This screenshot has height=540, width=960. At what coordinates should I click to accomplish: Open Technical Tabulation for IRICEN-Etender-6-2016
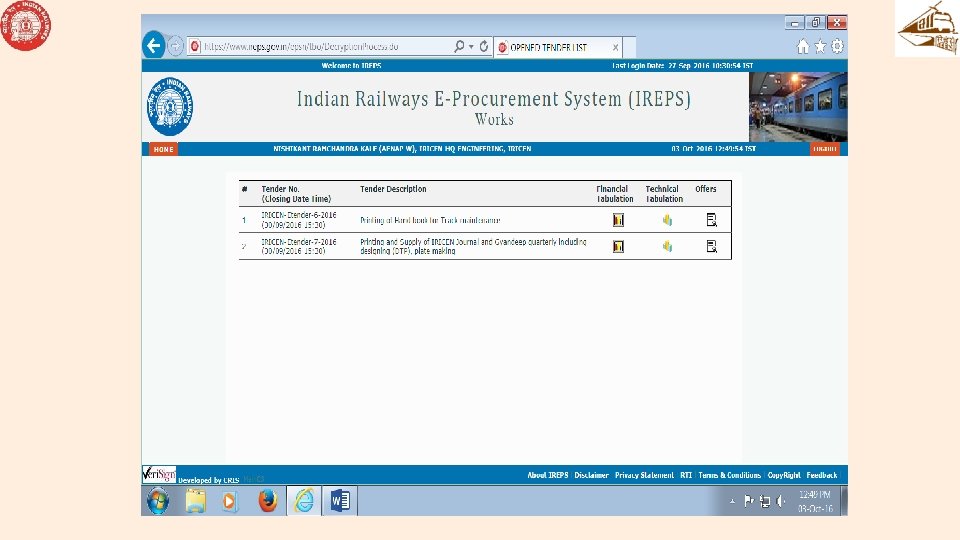point(667,220)
